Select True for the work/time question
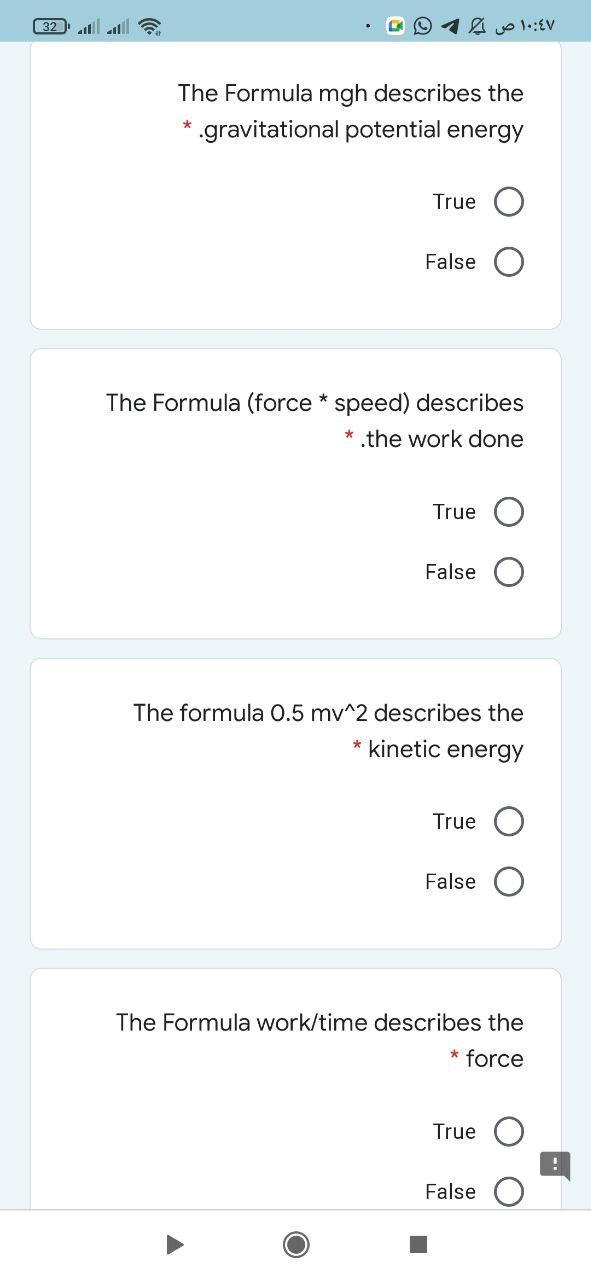The height and width of the screenshot is (1280, 591). pyautogui.click(x=509, y=1131)
